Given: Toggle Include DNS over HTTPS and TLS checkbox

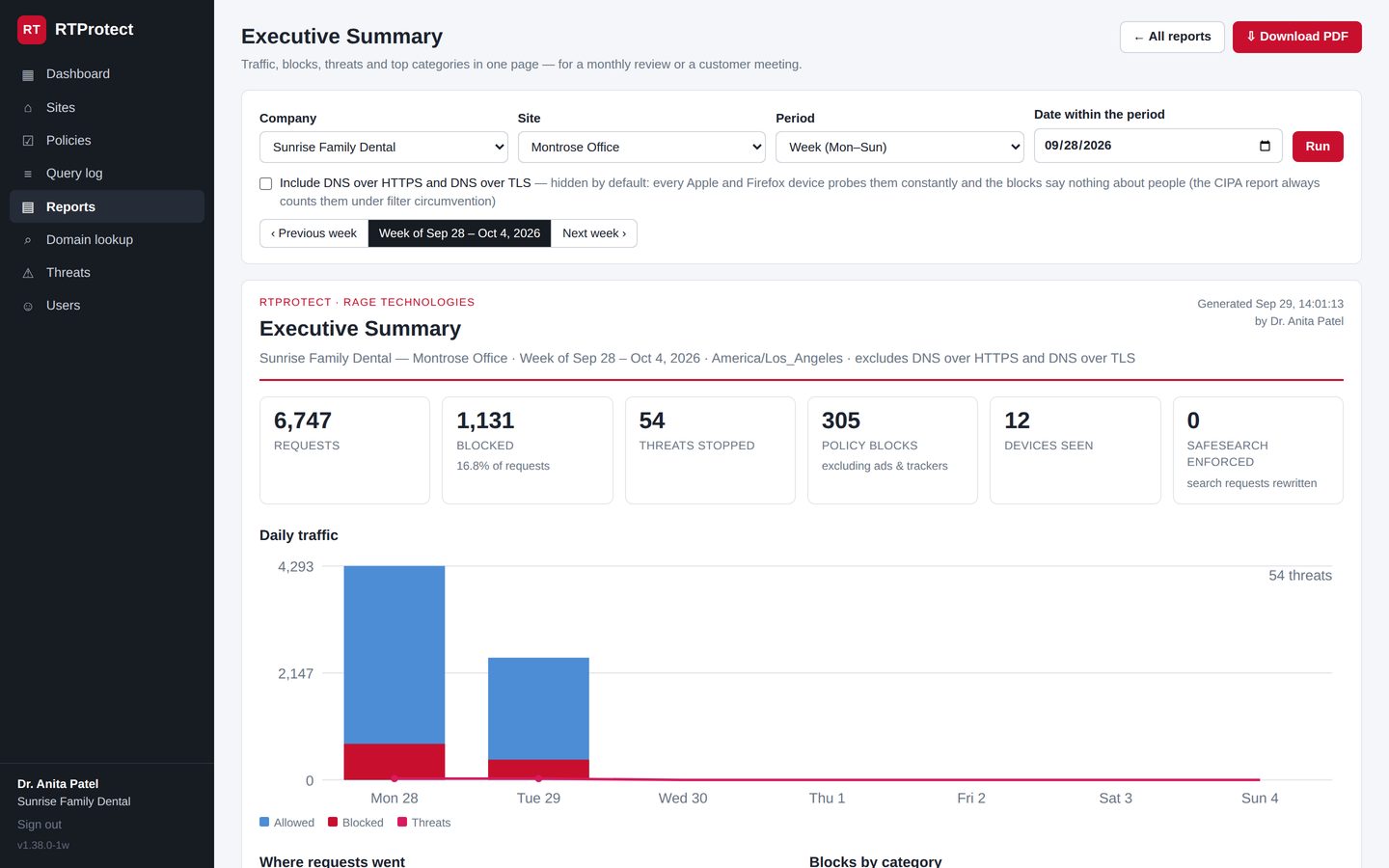Looking at the screenshot, I should 266,183.
